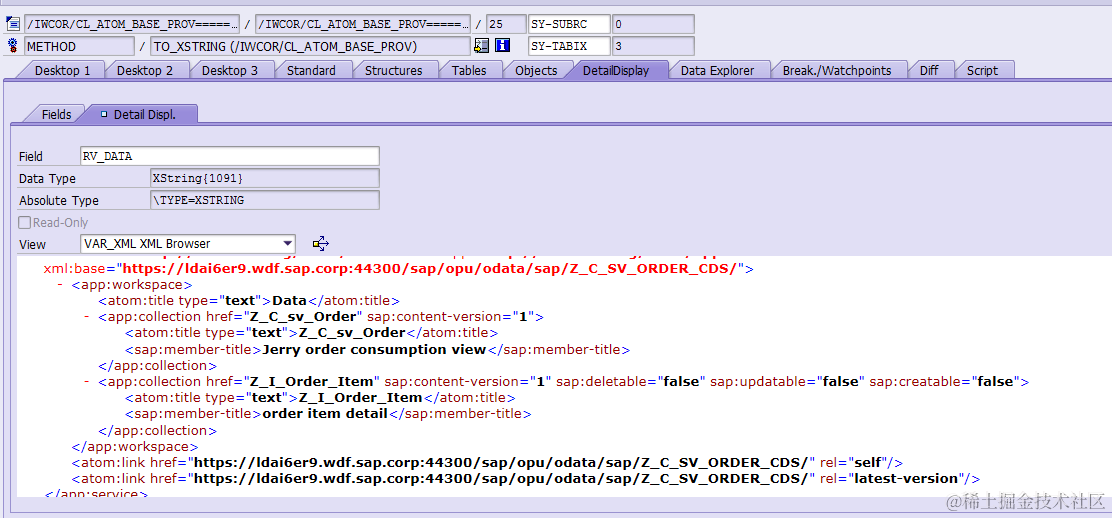Open the Script tab

tap(982, 70)
